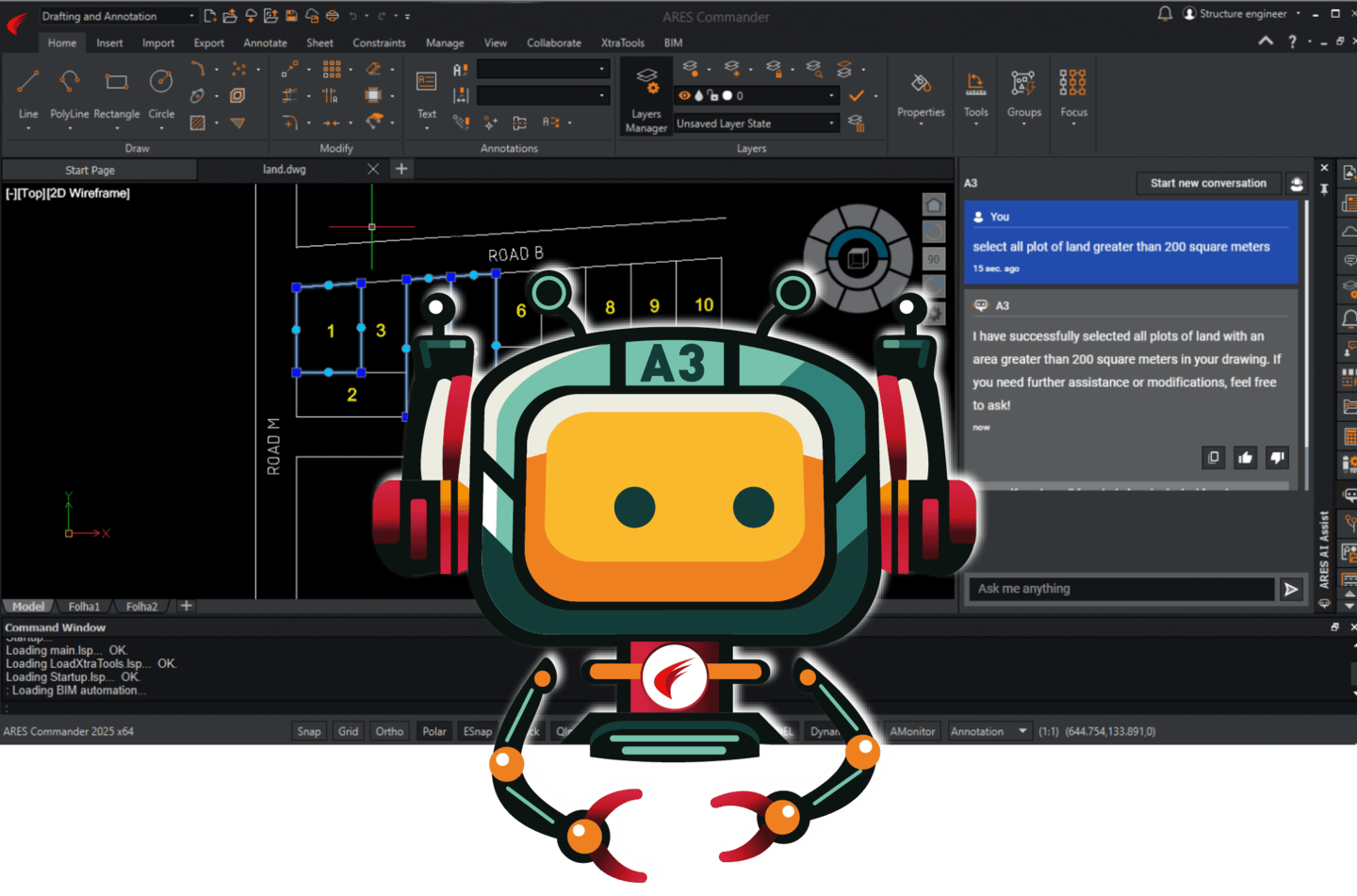Toggle Polar tracking in status bar
The height and width of the screenshot is (896, 1357).
[434, 731]
